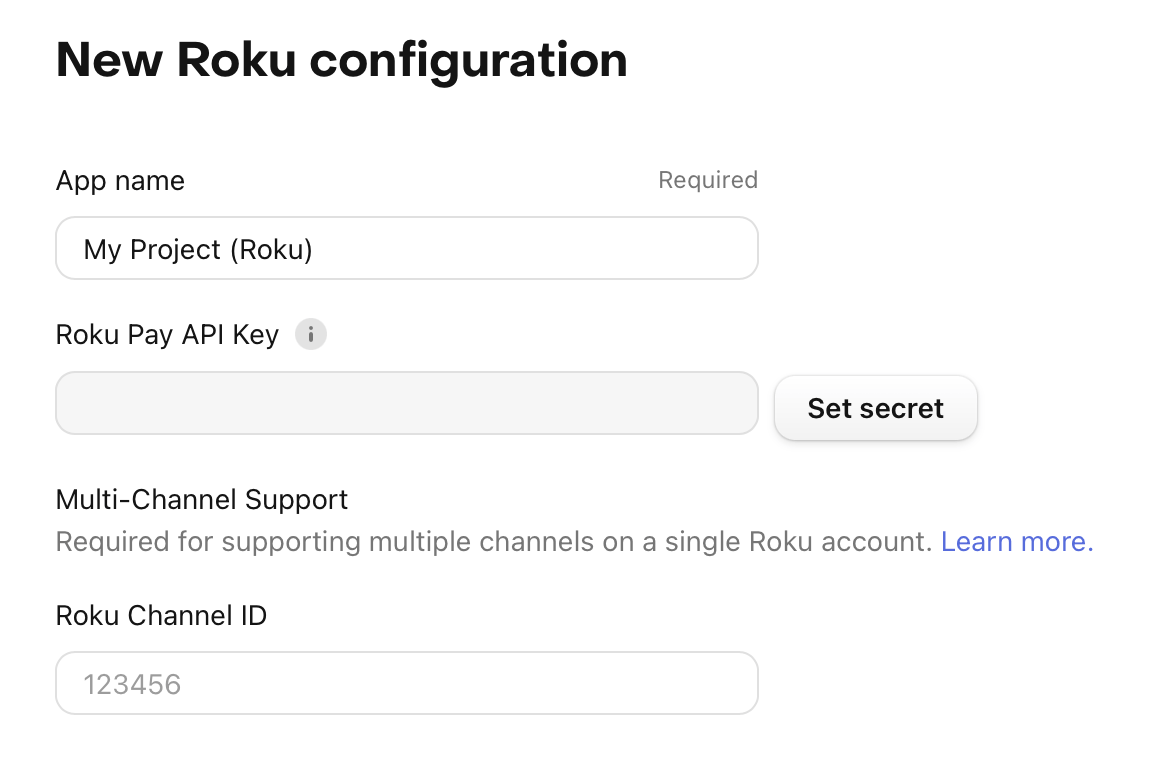Click the multiple channels description text
The height and width of the screenshot is (776, 1150).
[497, 542]
